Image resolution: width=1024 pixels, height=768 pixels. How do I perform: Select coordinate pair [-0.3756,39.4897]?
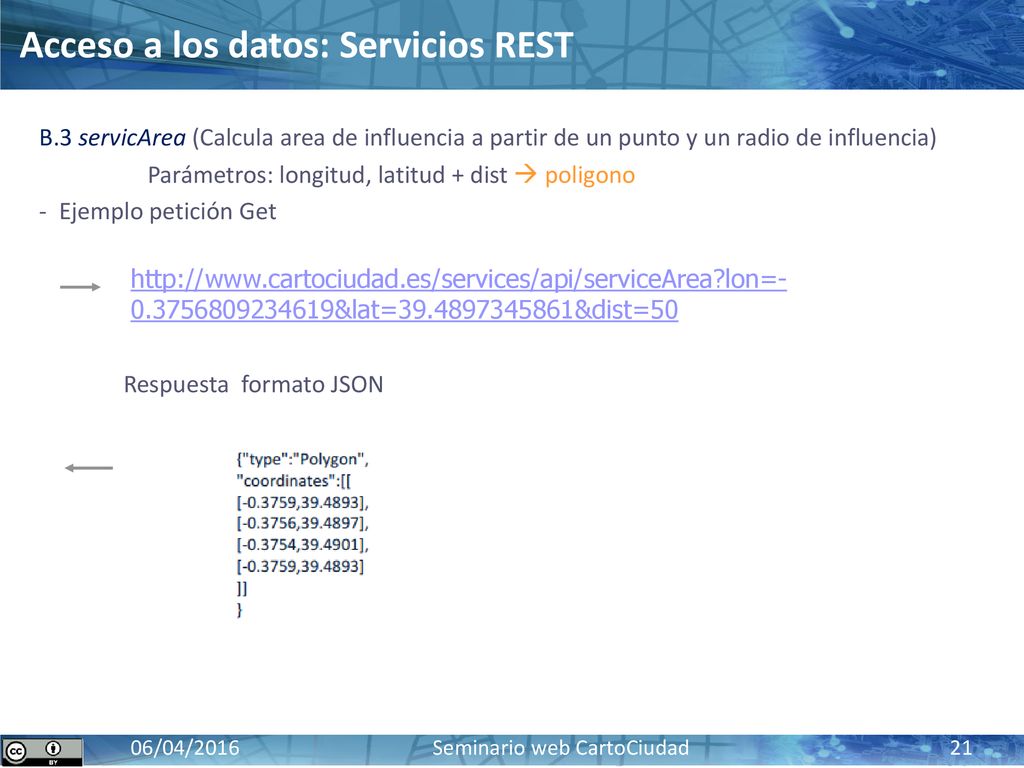pos(302,523)
